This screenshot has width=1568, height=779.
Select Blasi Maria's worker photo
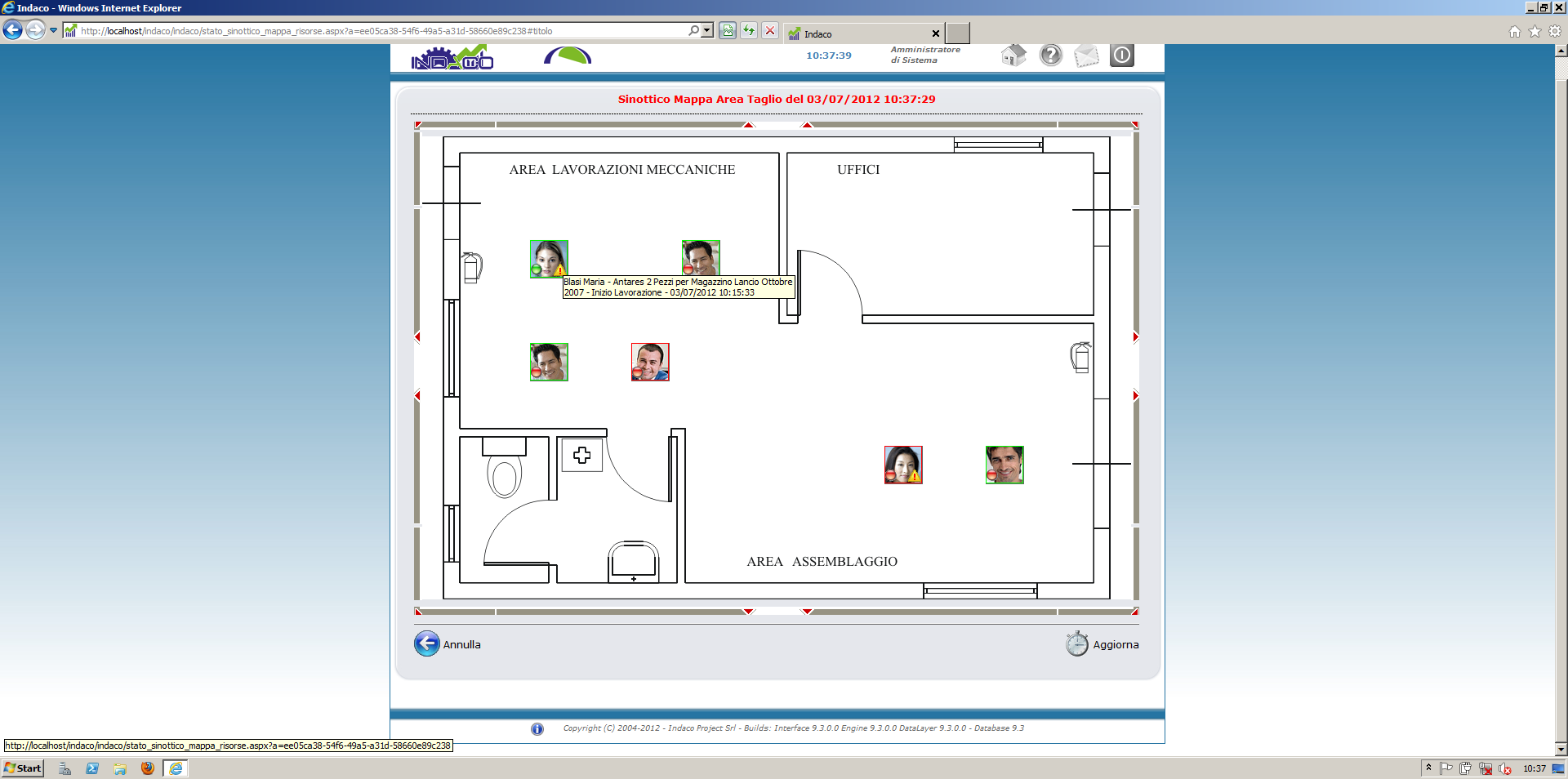[x=549, y=259]
